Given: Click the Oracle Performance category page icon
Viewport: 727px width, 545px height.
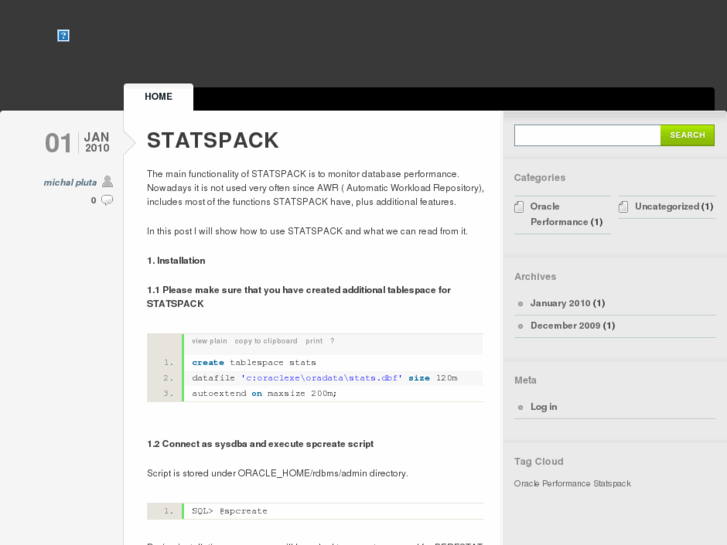Looking at the screenshot, I should 519,207.
